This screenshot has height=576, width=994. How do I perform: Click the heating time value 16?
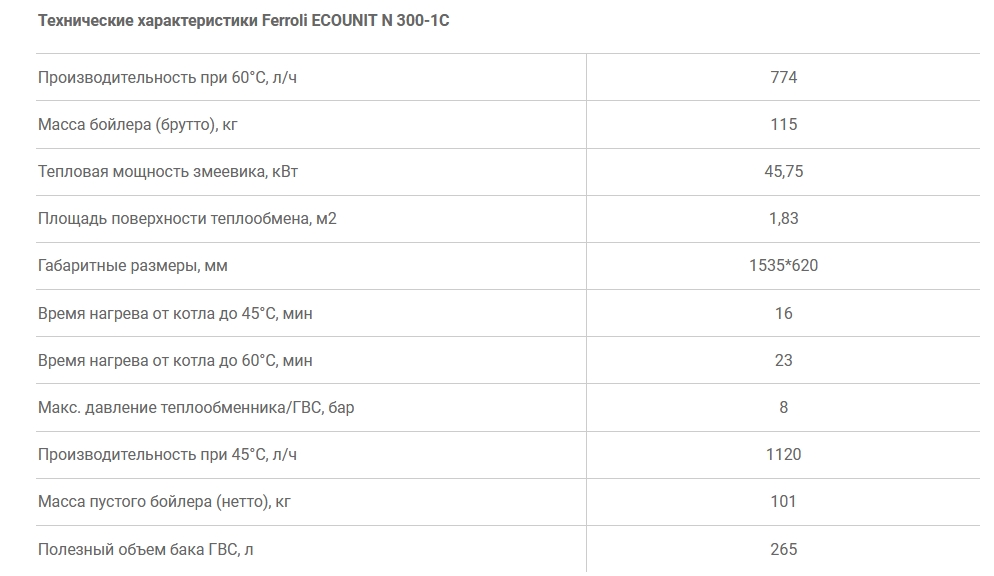click(784, 314)
